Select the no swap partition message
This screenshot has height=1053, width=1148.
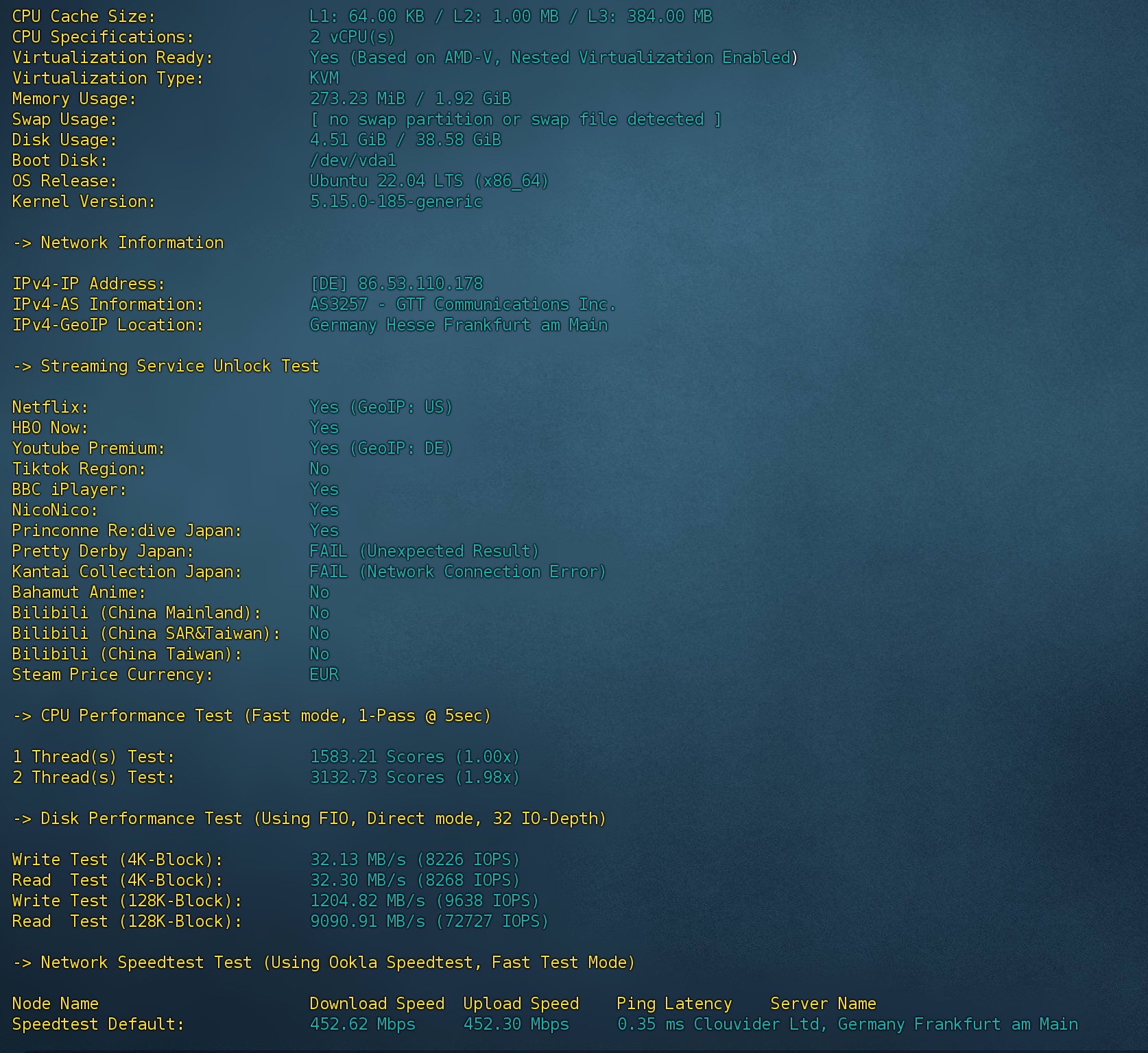click(516, 119)
